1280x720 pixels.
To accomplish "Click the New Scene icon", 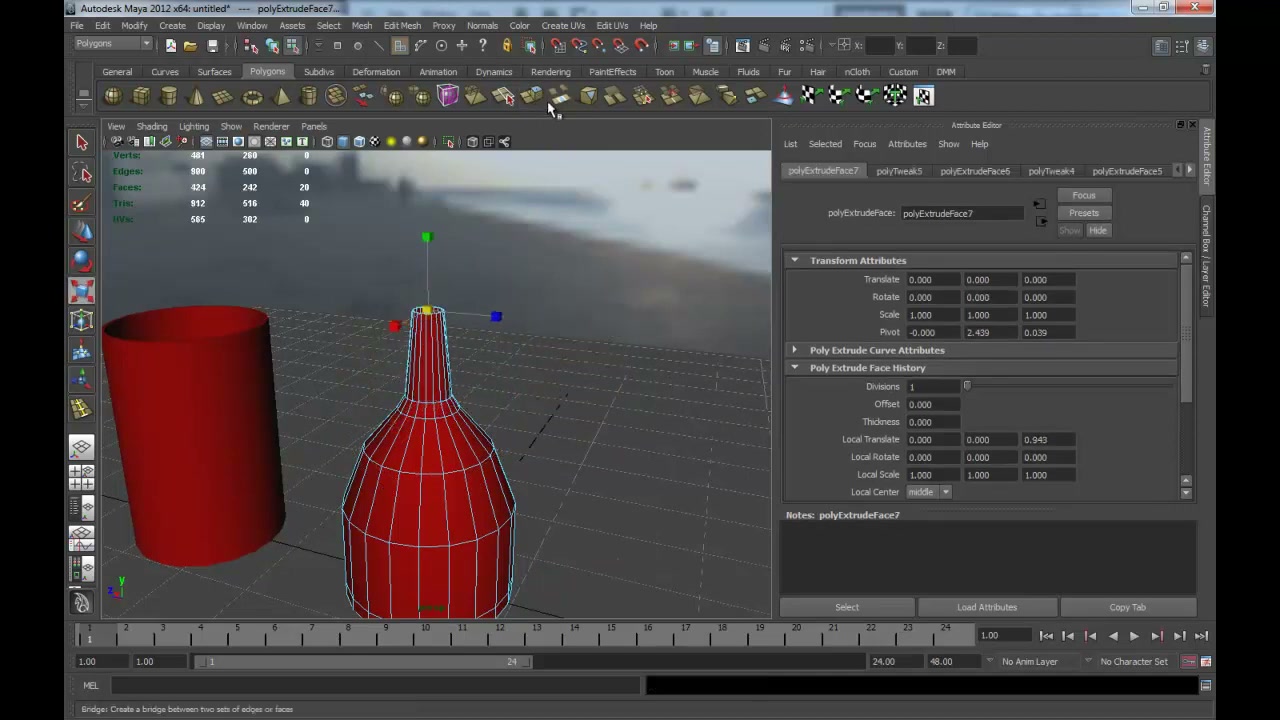I will click(171, 46).
